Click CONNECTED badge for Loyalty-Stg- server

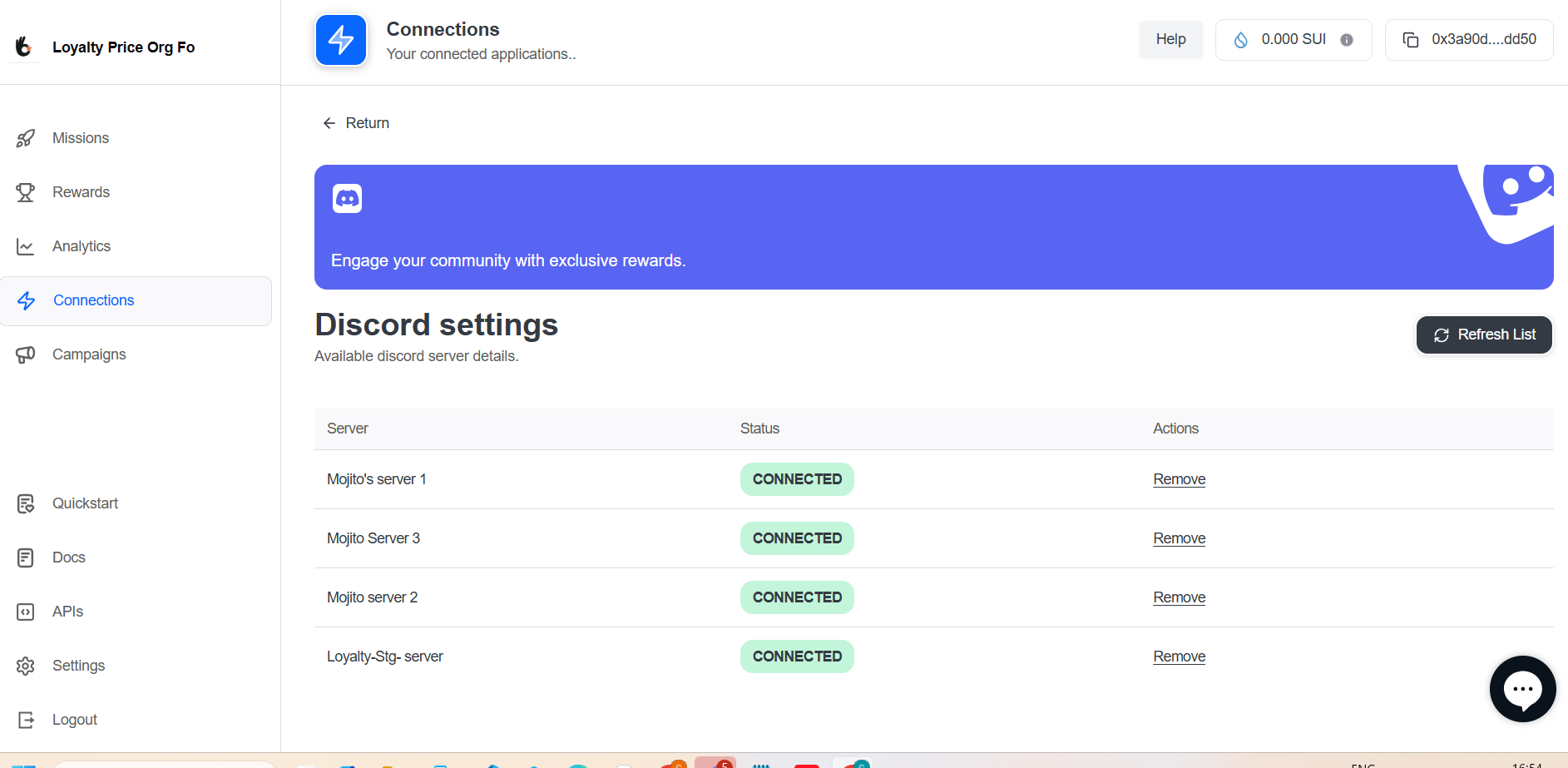[x=797, y=657]
